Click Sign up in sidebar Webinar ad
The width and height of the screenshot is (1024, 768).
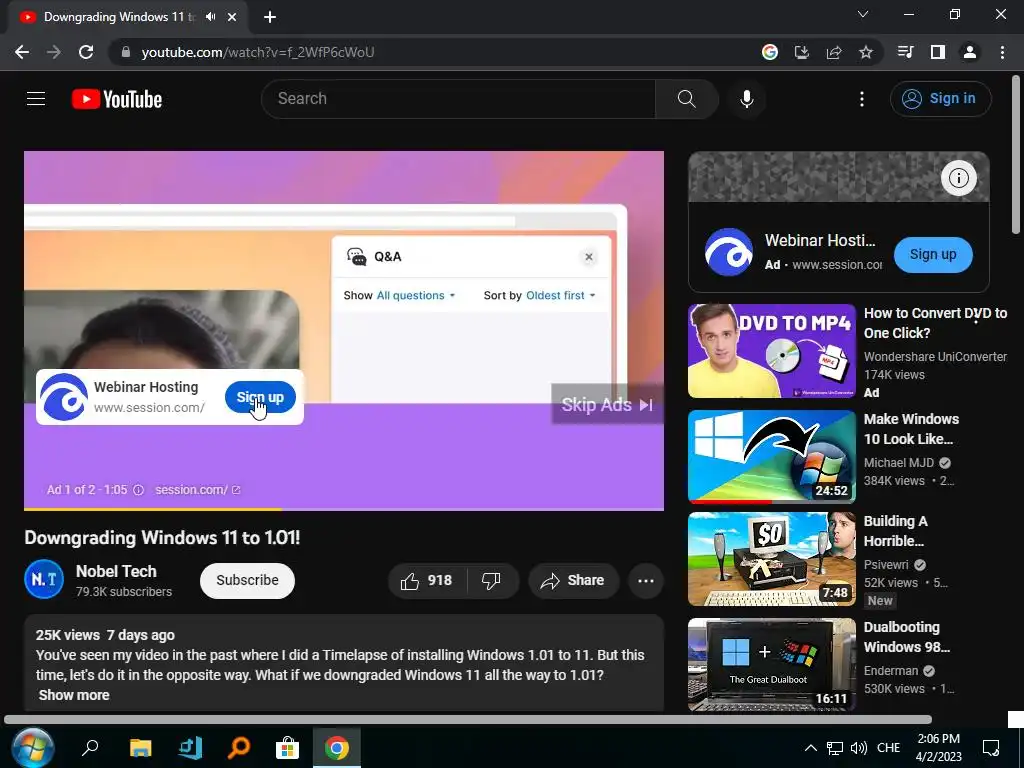[933, 255]
